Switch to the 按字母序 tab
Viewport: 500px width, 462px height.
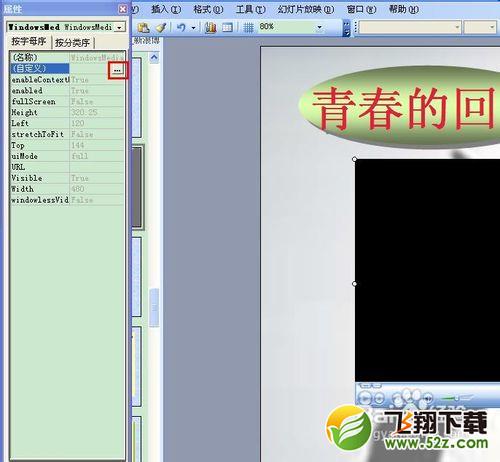pos(29,42)
